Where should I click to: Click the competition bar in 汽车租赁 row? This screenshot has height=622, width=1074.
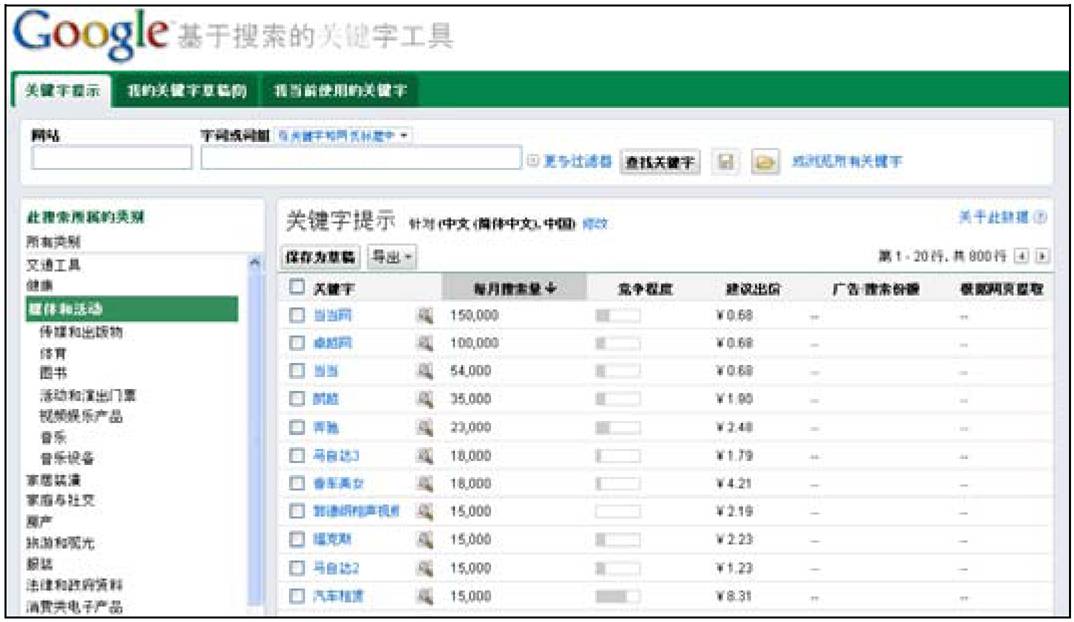click(x=618, y=597)
